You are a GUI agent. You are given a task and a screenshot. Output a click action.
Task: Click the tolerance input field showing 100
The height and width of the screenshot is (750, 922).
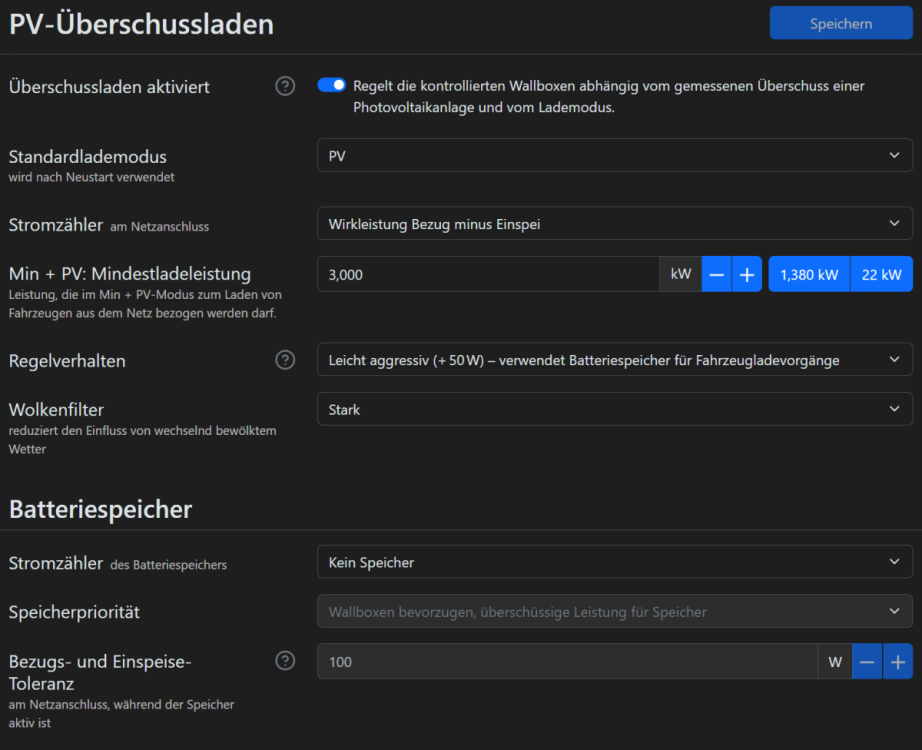pos(567,662)
